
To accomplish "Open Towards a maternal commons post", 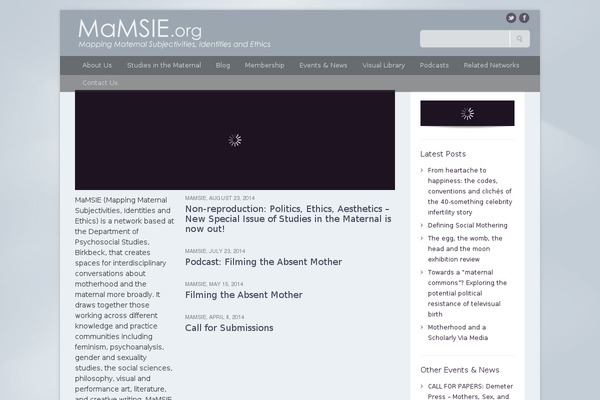I will tap(467, 293).
